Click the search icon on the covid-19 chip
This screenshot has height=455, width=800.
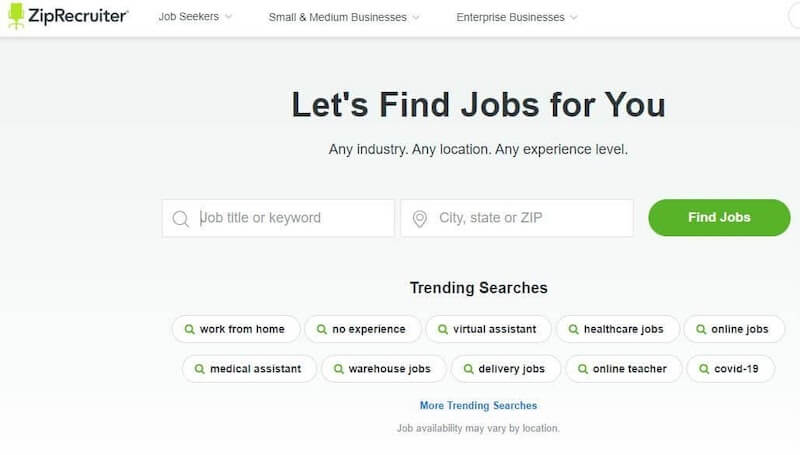704,369
